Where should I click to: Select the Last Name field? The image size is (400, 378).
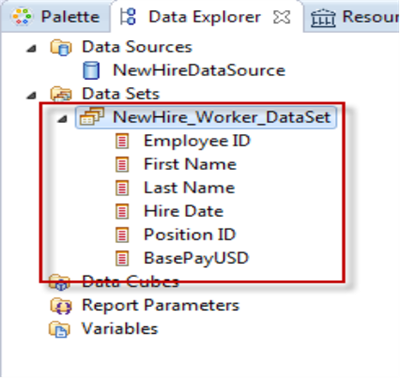(189, 188)
